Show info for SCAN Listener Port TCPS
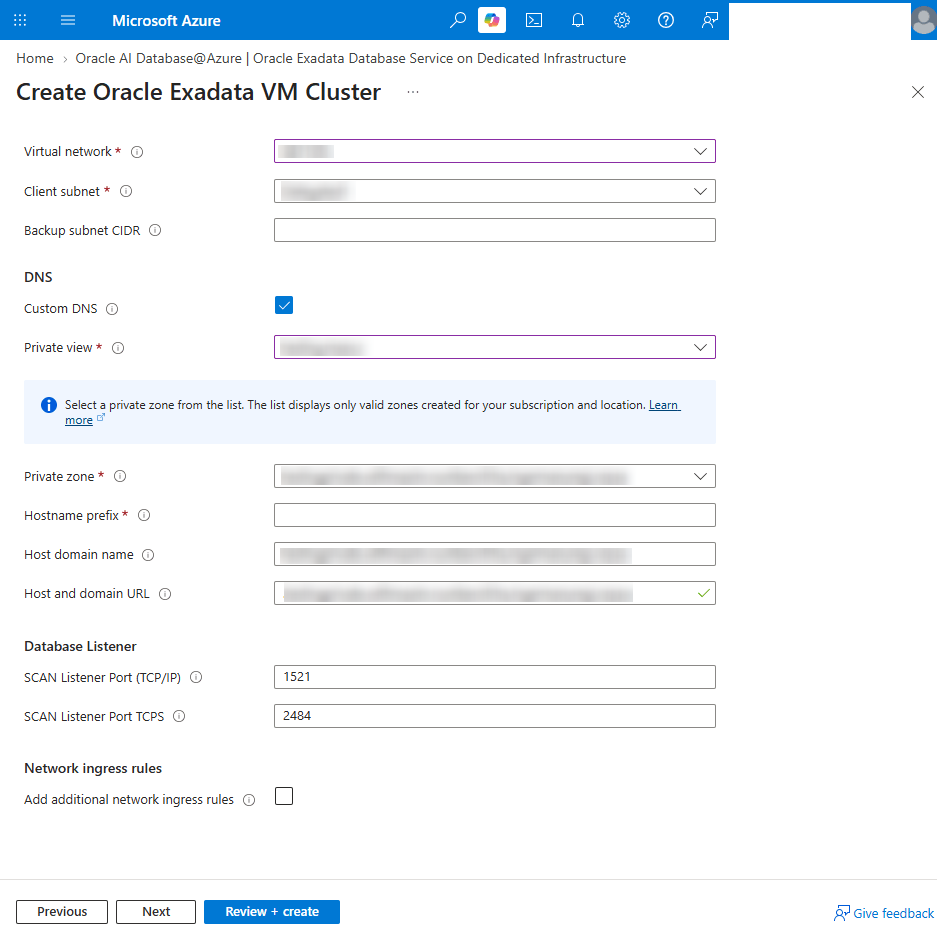This screenshot has width=937, height=943. [x=179, y=716]
